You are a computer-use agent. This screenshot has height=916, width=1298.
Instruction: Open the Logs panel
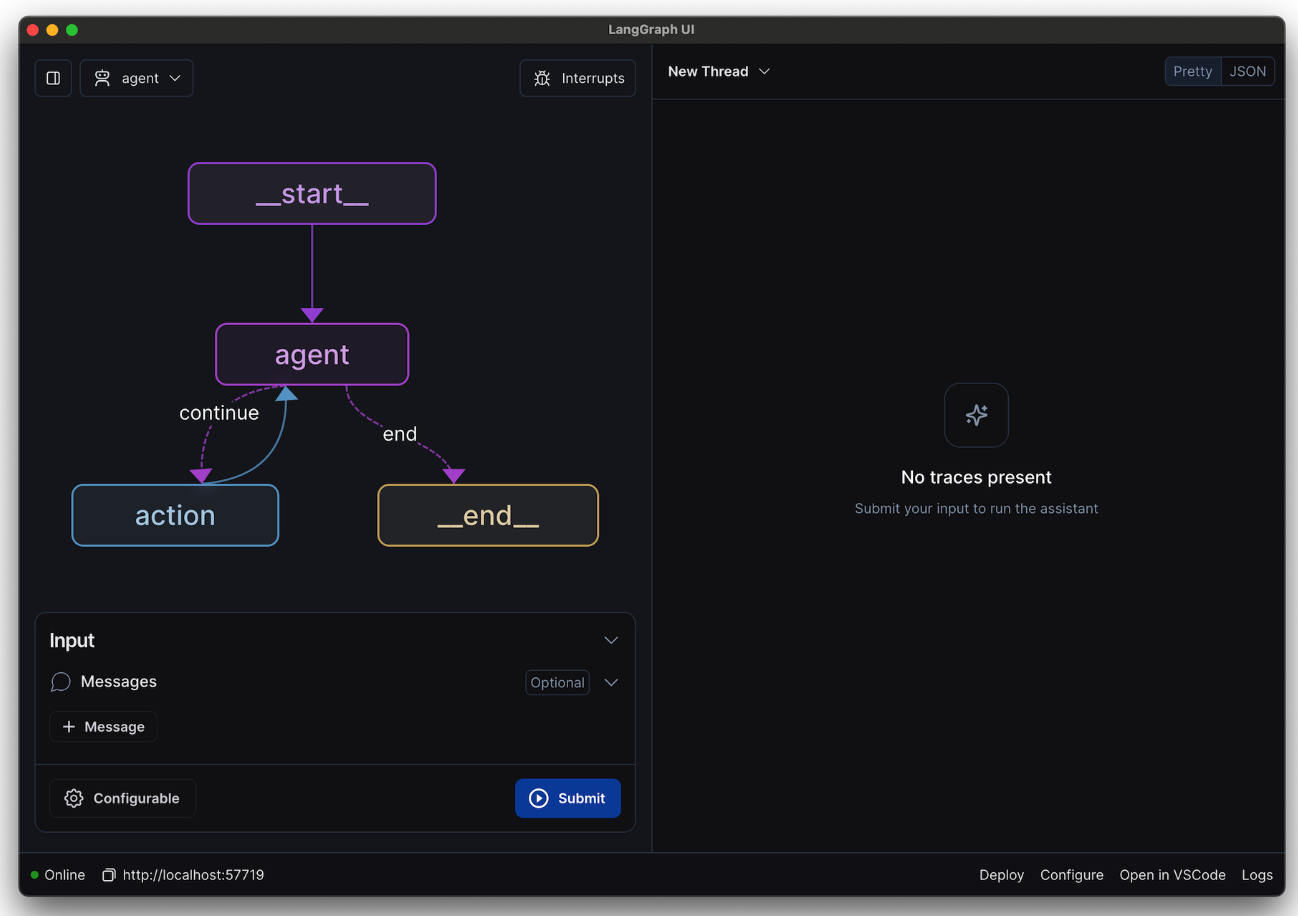[x=1257, y=875]
